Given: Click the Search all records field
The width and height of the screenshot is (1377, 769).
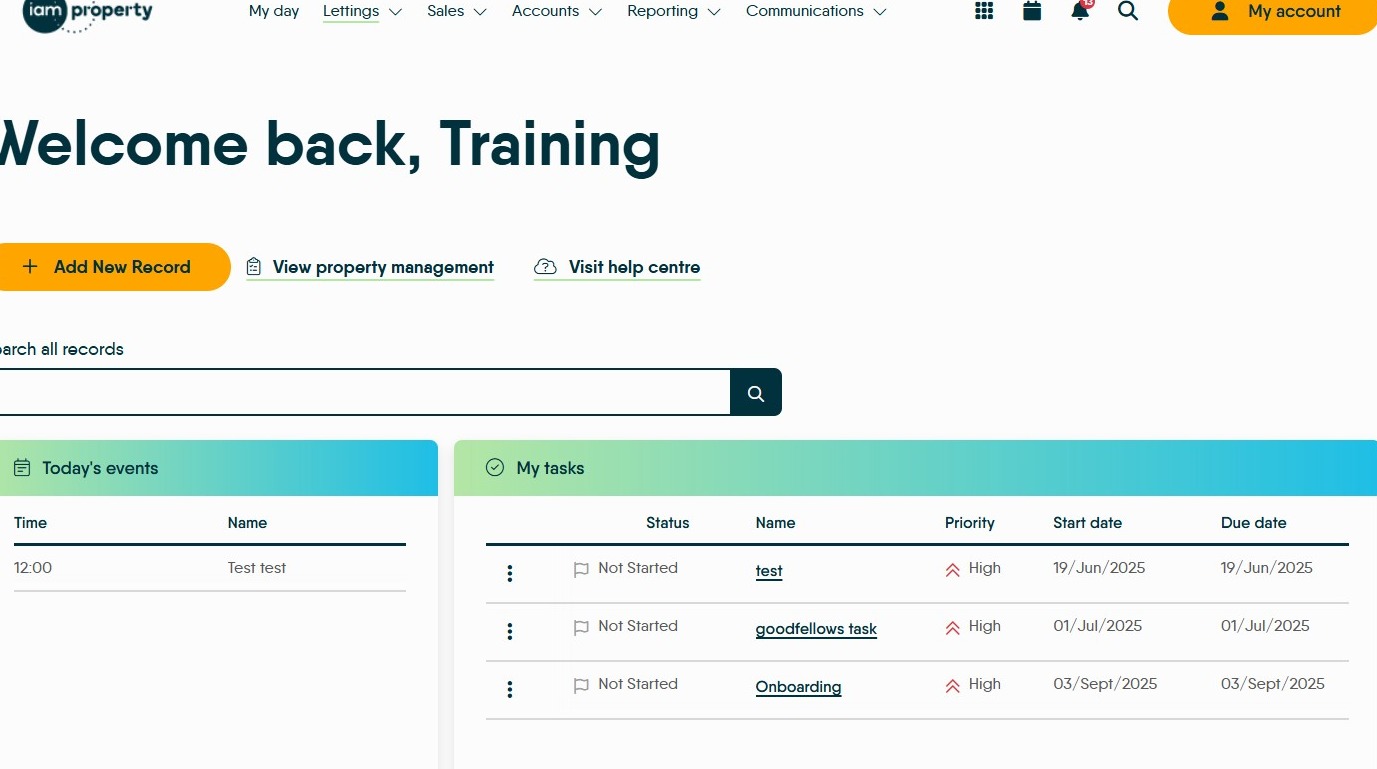Looking at the screenshot, I should [x=365, y=392].
